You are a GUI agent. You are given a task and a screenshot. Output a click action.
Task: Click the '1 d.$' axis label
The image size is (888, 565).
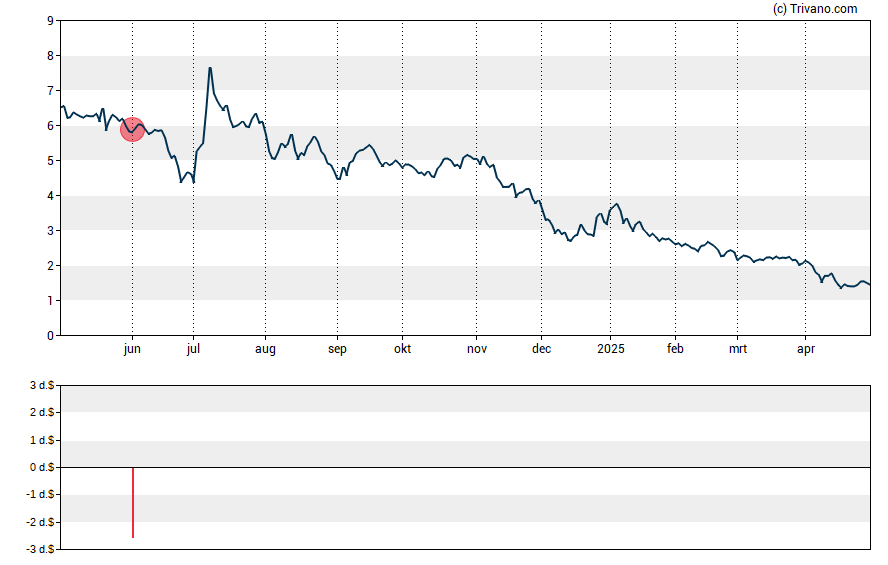click(42, 440)
